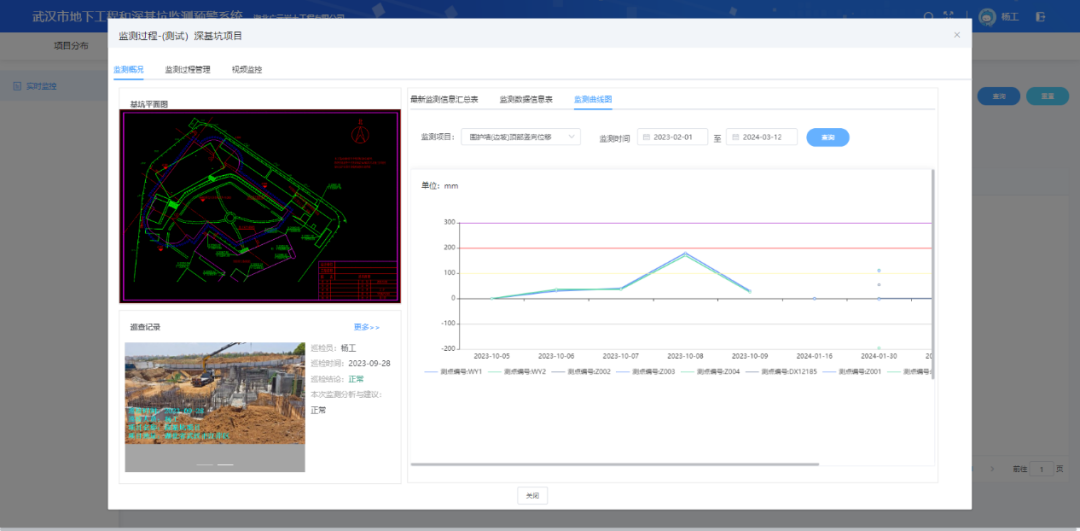
Task: Switch to the 监测数据信息表 tab
Action: click(x=526, y=99)
